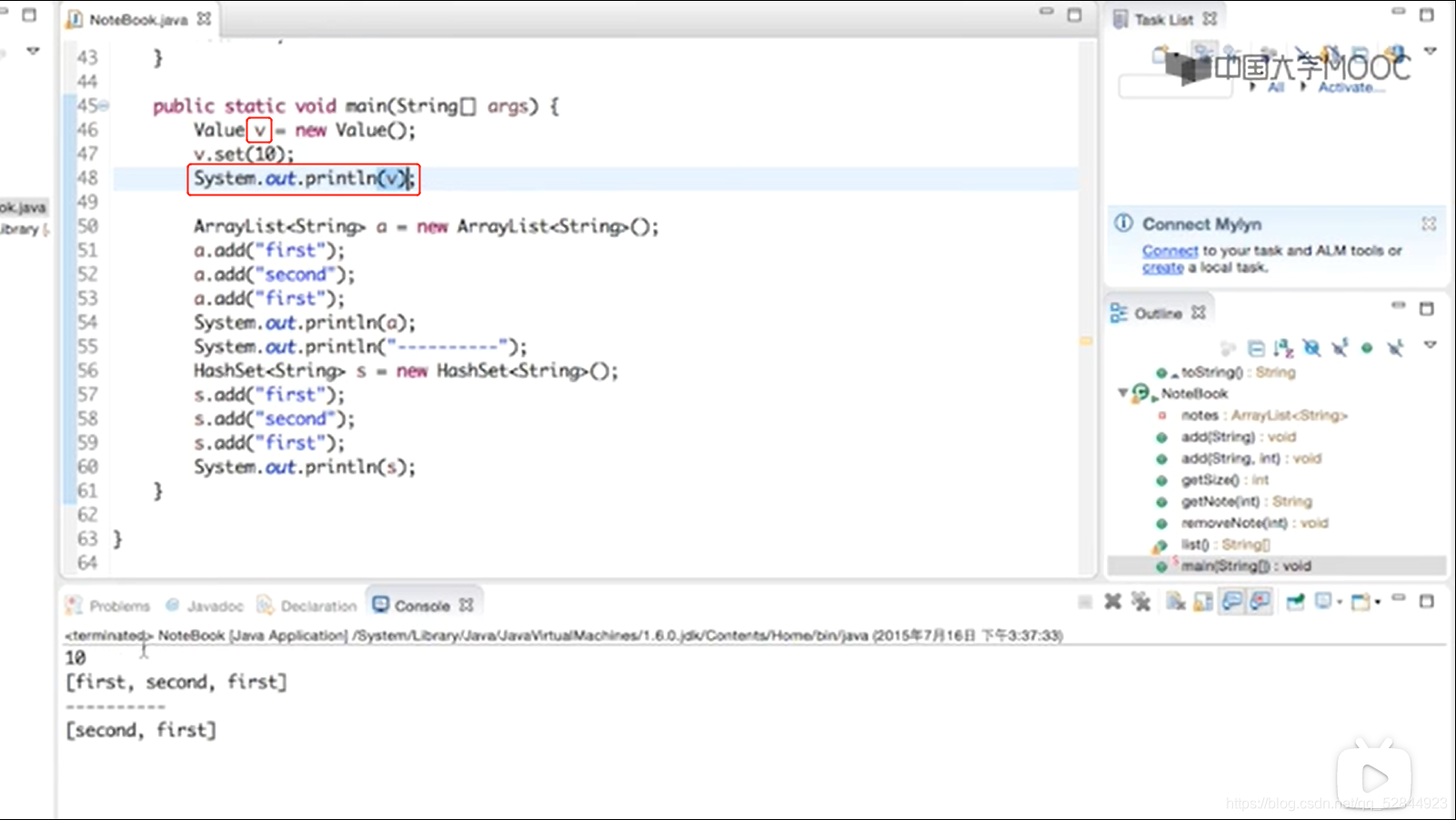Screen dimensions: 1456x820
Task: Toggle Console scroll lock
Action: click(x=1203, y=602)
